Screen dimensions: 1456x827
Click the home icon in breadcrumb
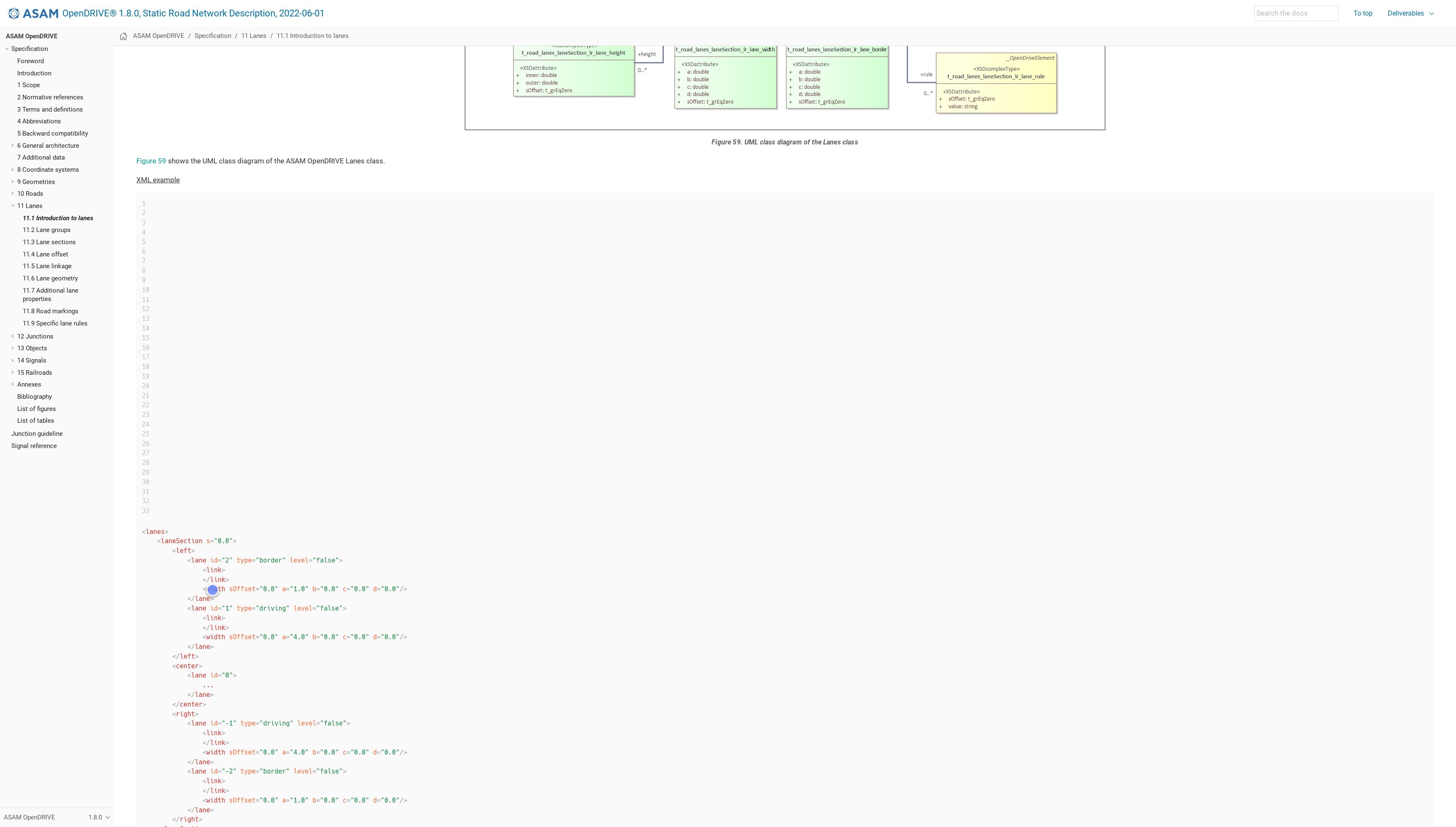tap(123, 36)
